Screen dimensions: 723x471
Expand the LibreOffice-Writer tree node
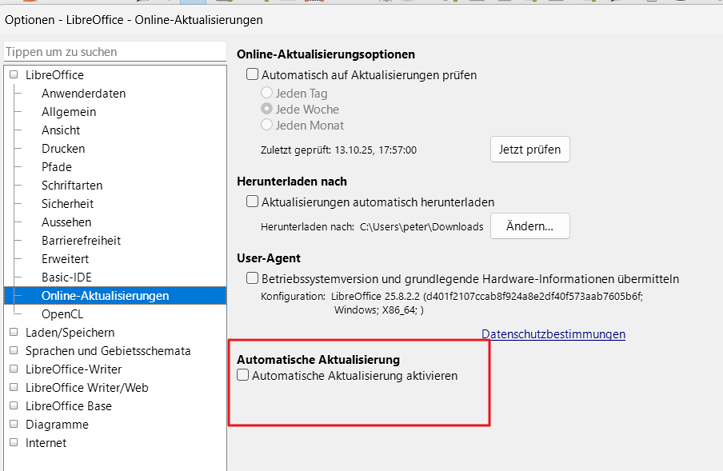click(x=14, y=369)
